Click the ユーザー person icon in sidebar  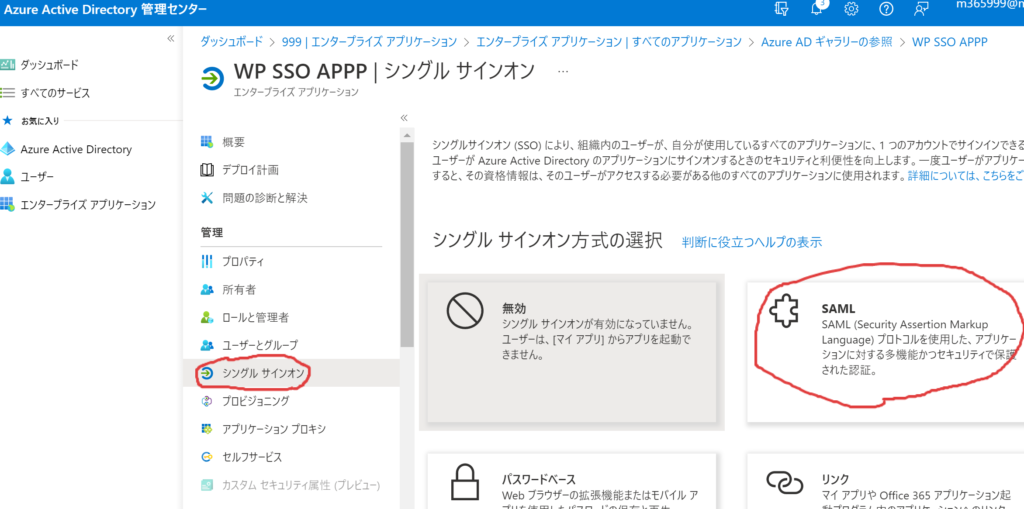[7, 177]
